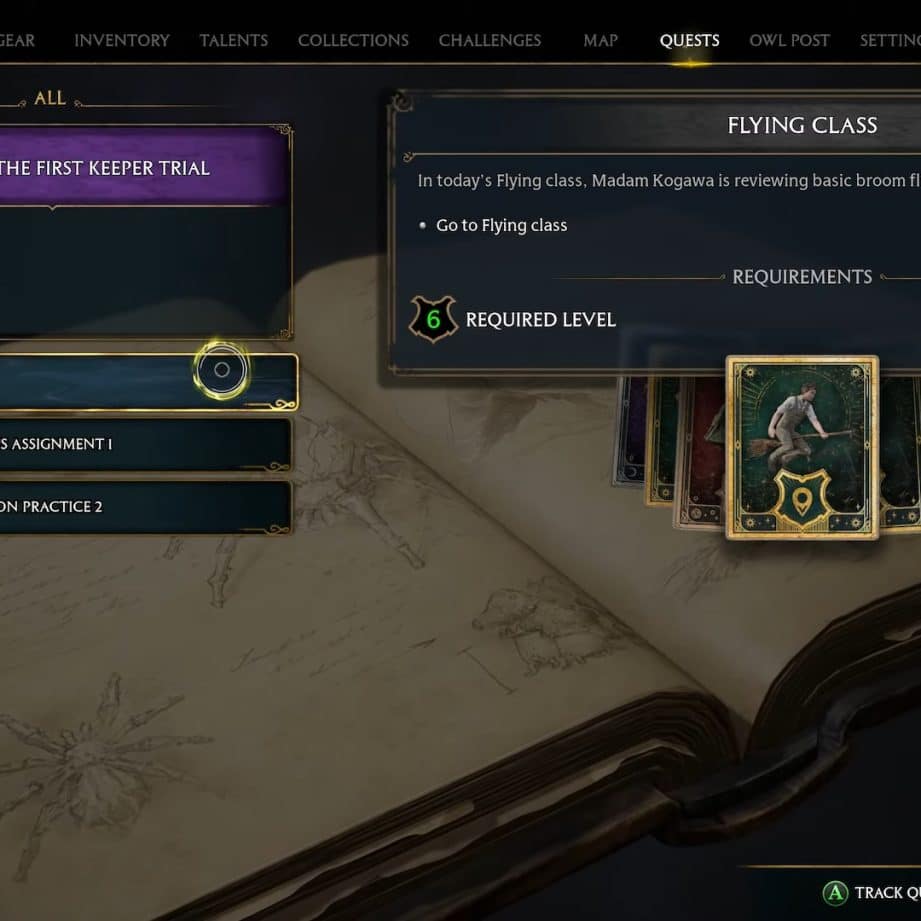Click the level 6 shield badge
Viewport: 921px width, 921px height.
pyautogui.click(x=433, y=320)
